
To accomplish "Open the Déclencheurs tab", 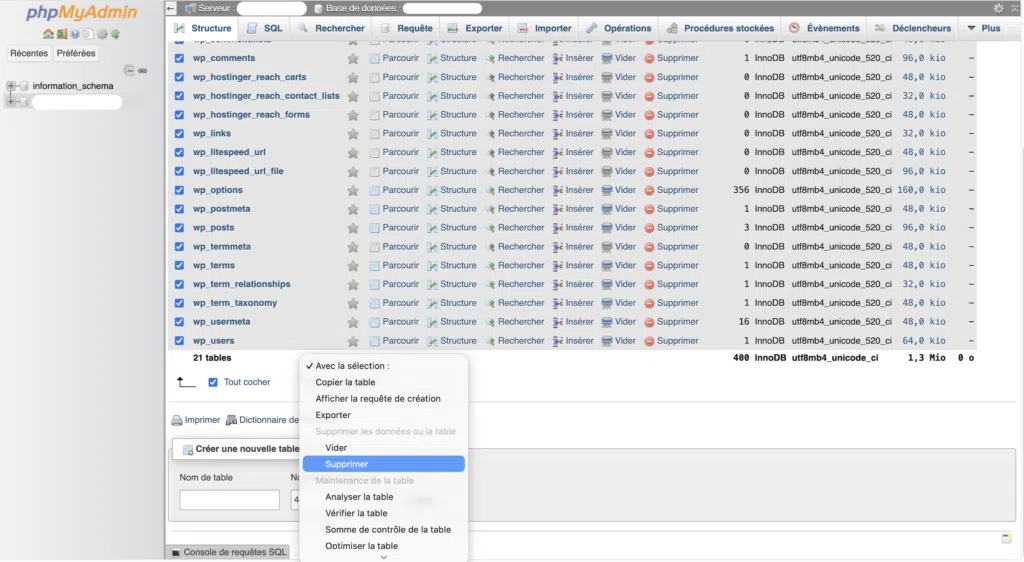I will coord(912,28).
